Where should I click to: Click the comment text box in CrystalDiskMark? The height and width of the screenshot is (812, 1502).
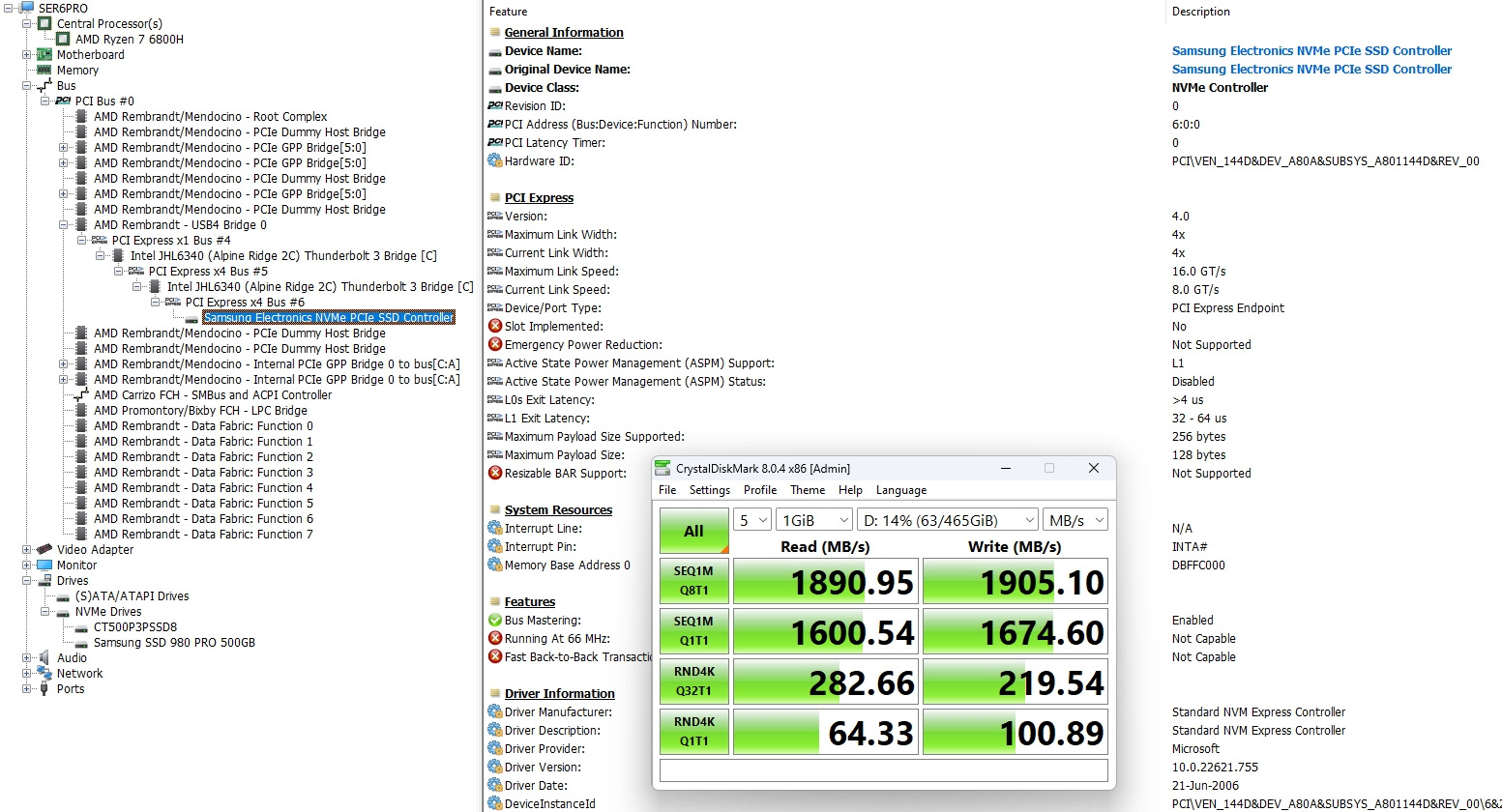coord(883,769)
